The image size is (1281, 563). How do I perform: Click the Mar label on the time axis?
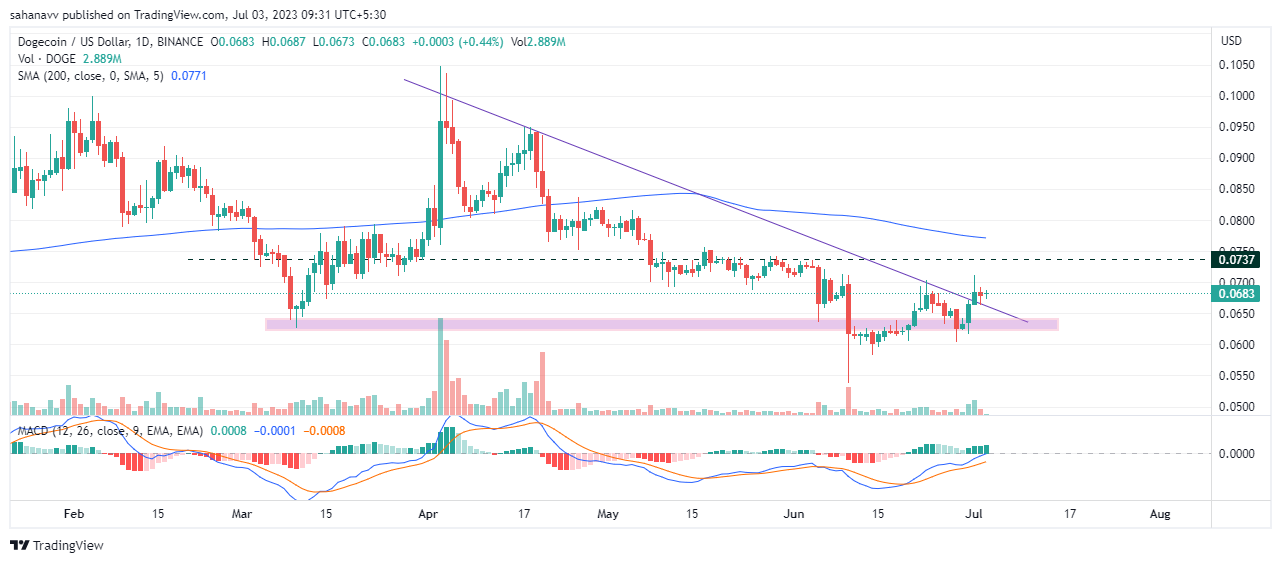pos(244,514)
